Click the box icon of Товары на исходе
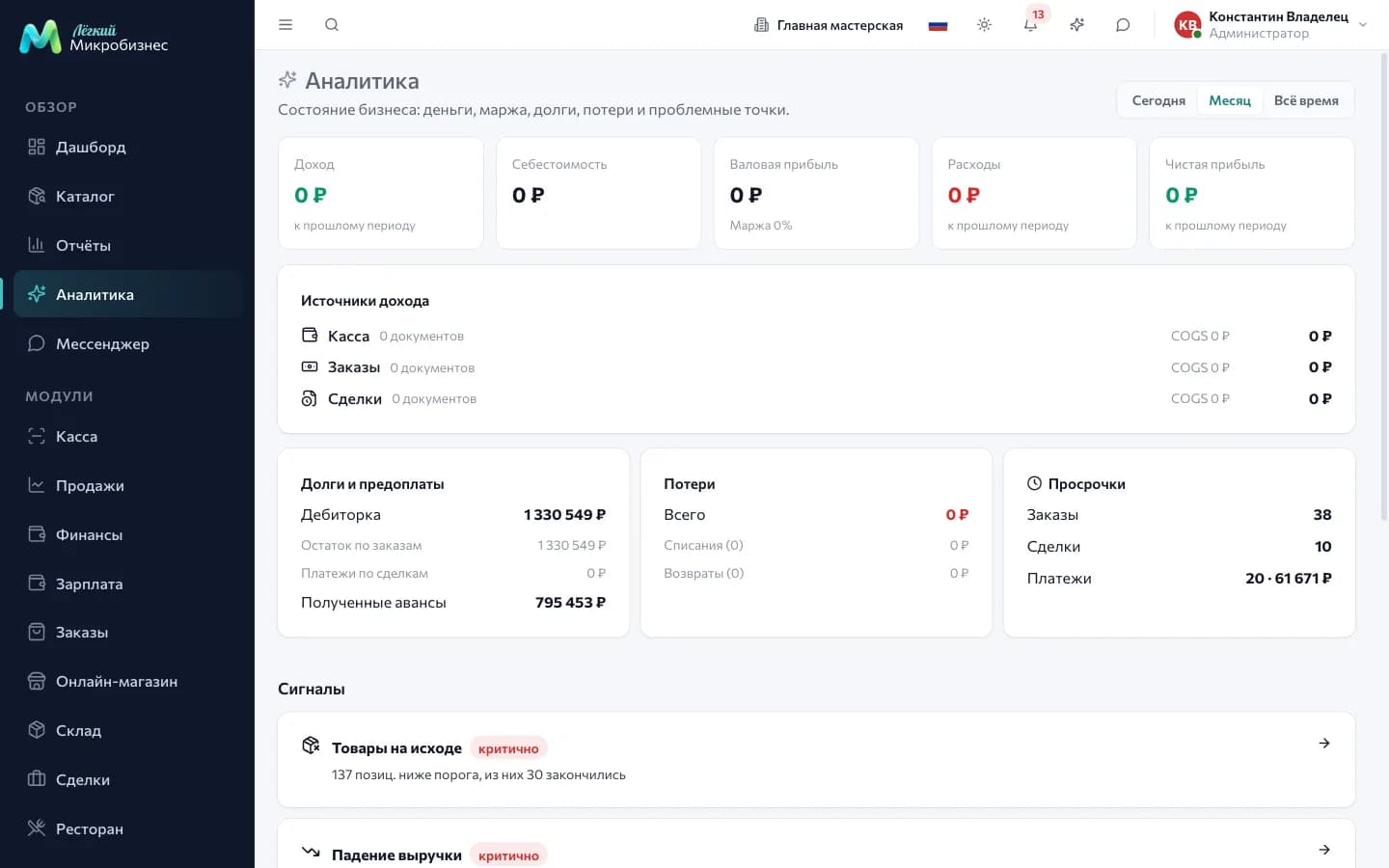The image size is (1389, 868). coord(311,746)
